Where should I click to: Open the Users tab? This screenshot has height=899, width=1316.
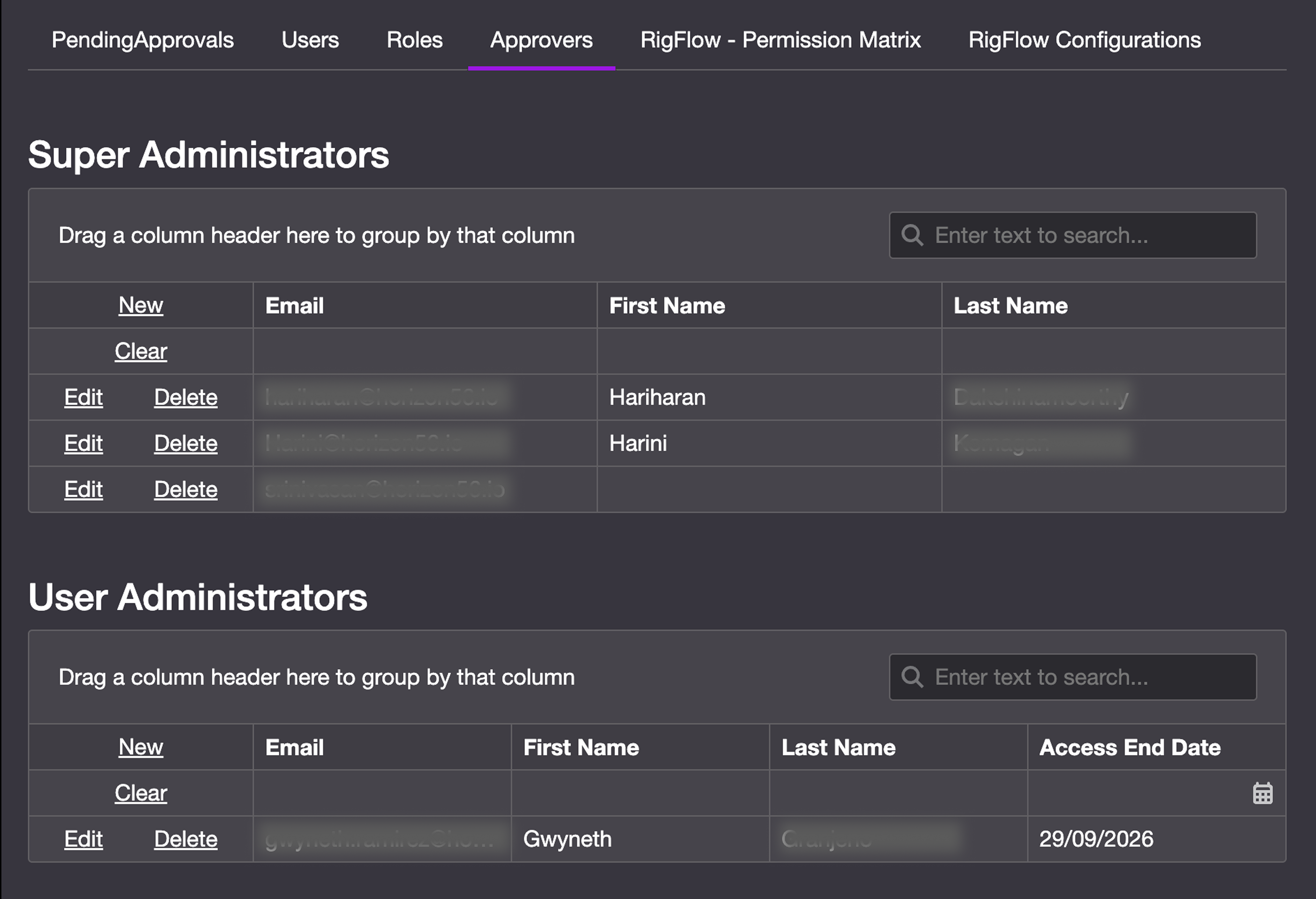310,40
